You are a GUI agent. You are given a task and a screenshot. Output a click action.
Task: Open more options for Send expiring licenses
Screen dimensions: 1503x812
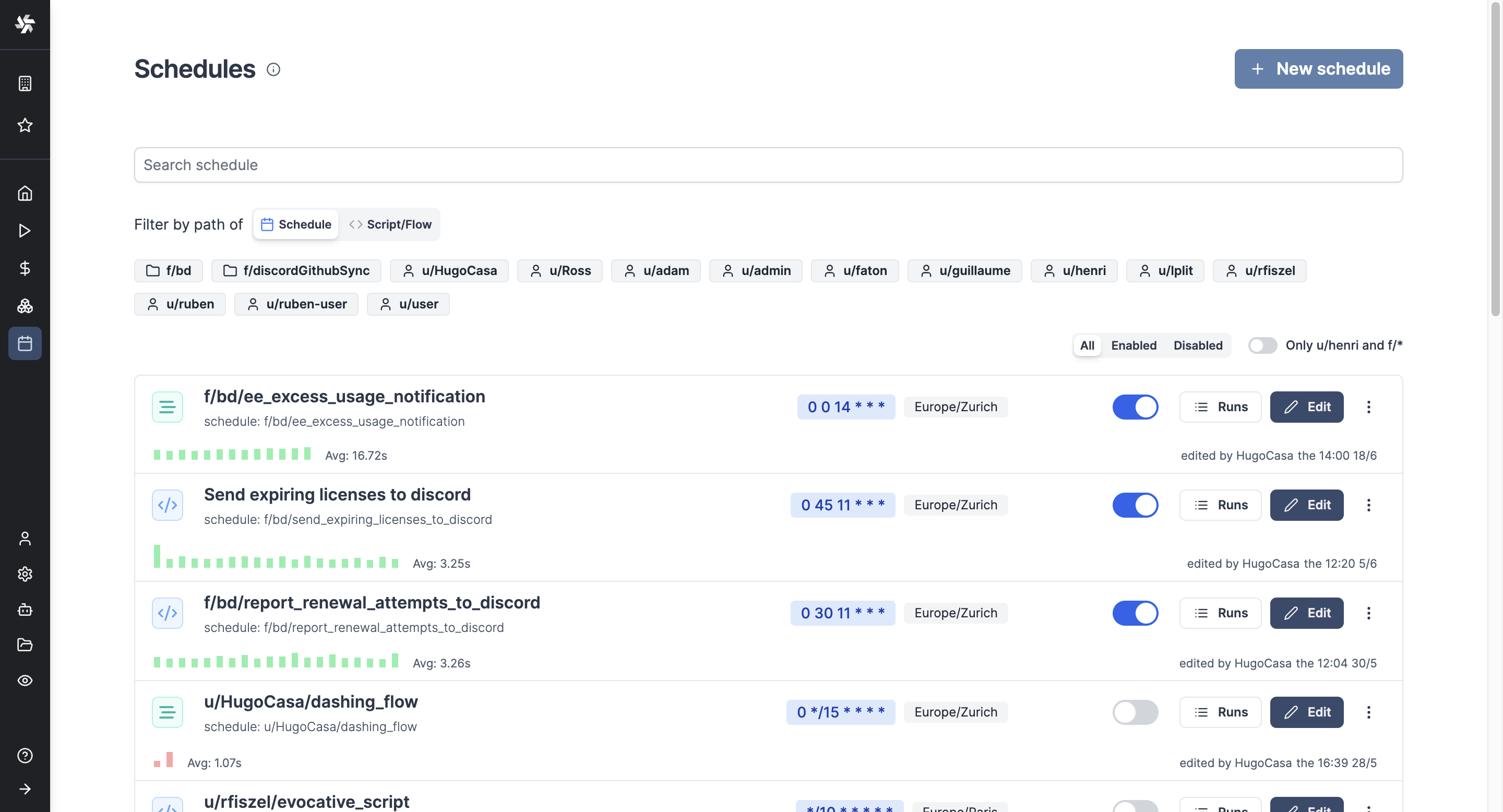(x=1368, y=505)
